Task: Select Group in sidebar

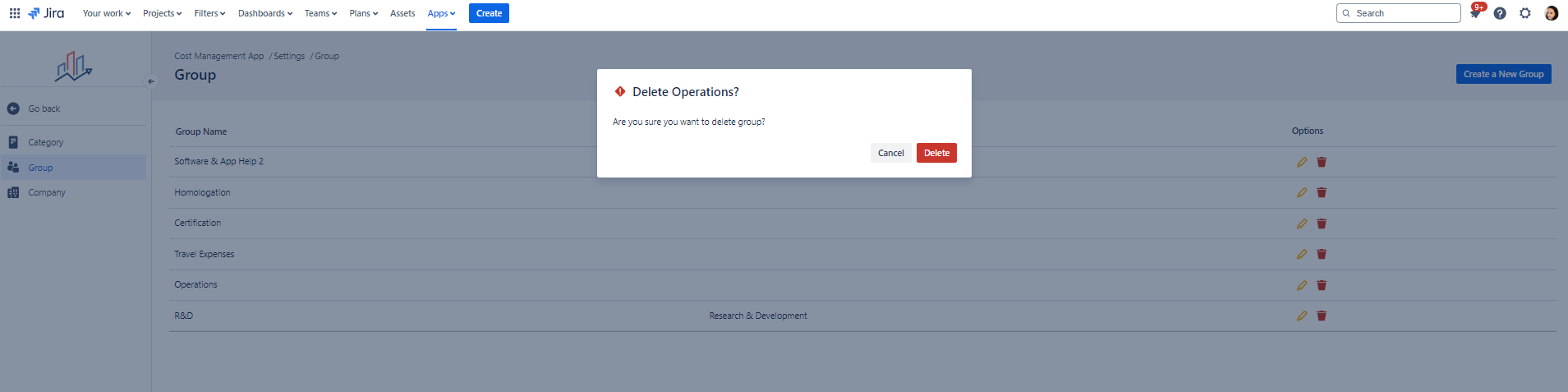Action: pyautogui.click(x=73, y=168)
